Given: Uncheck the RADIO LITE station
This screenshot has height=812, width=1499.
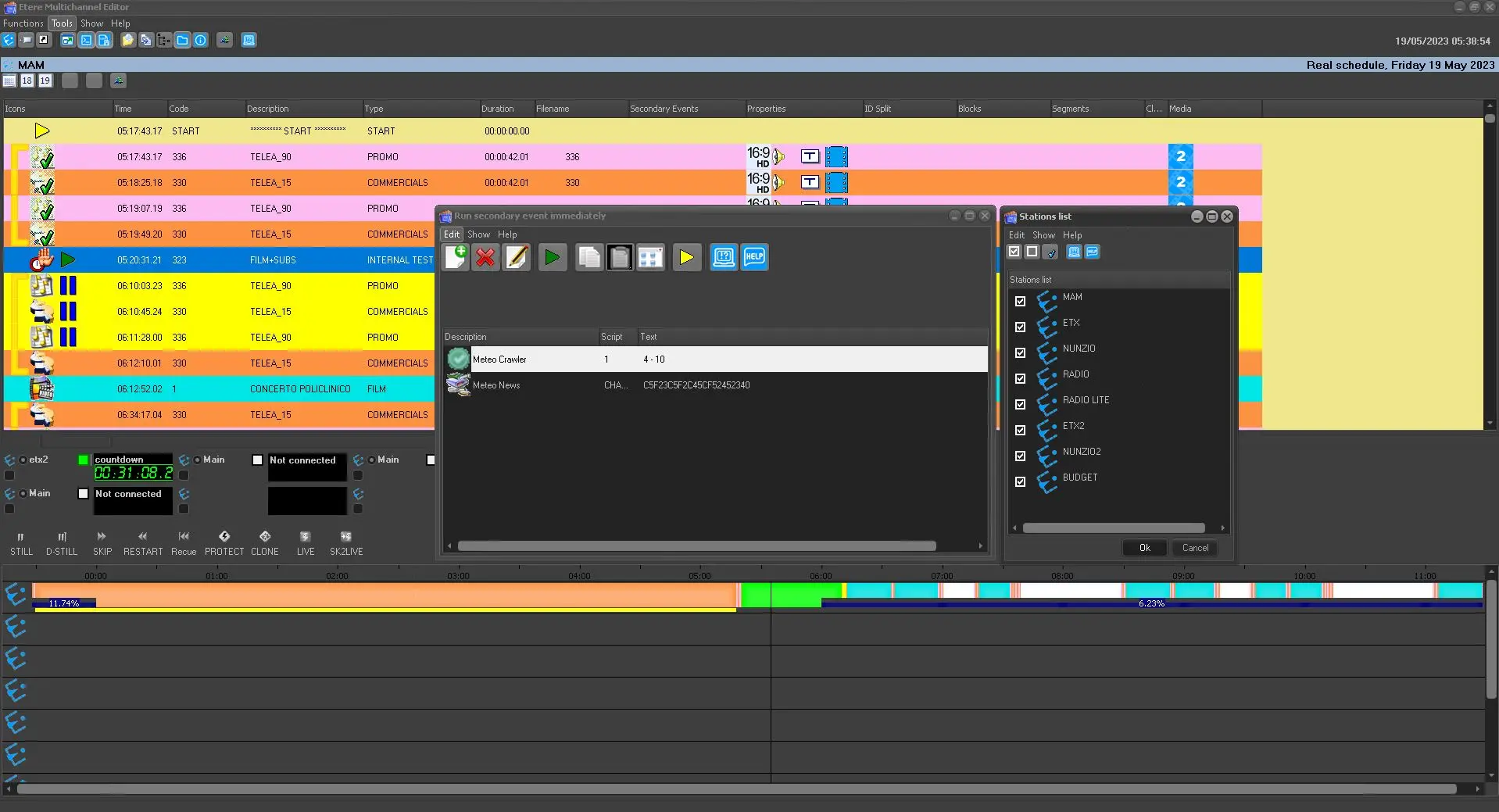Looking at the screenshot, I should (x=1020, y=404).
